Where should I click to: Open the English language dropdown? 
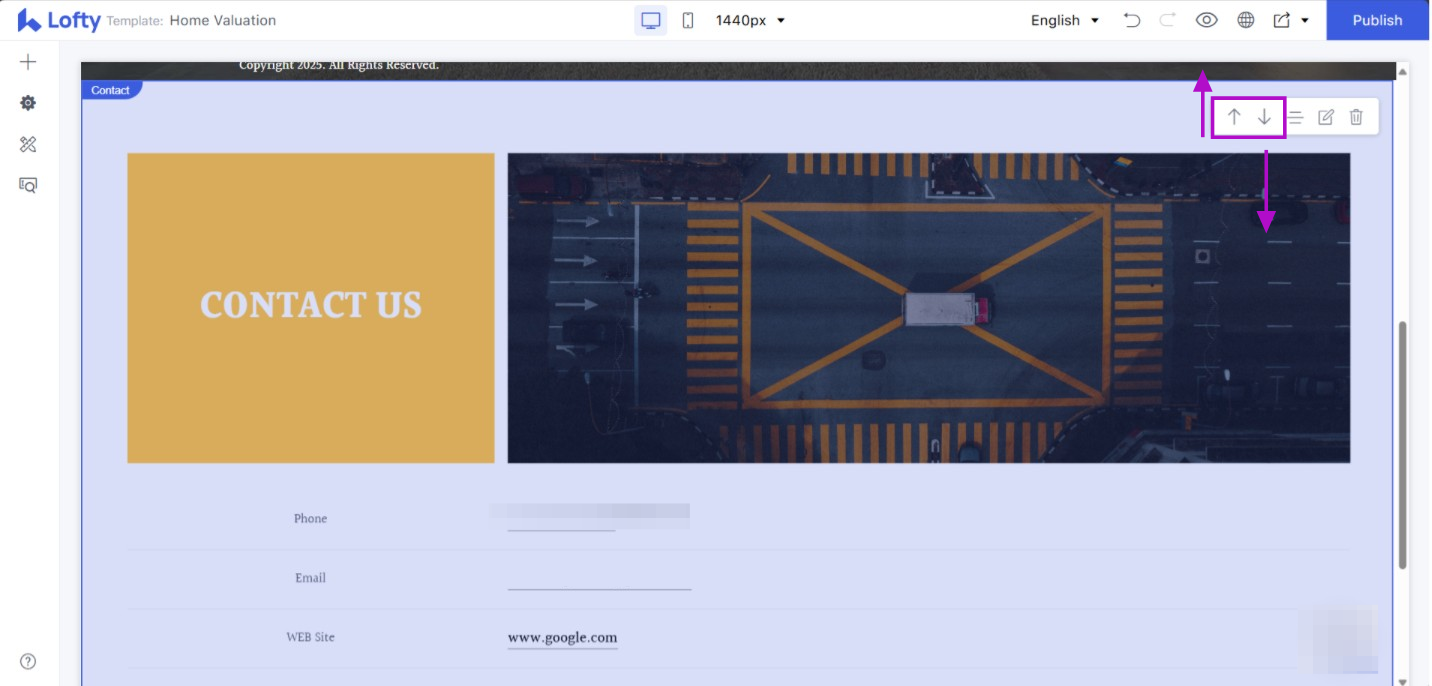click(1065, 20)
